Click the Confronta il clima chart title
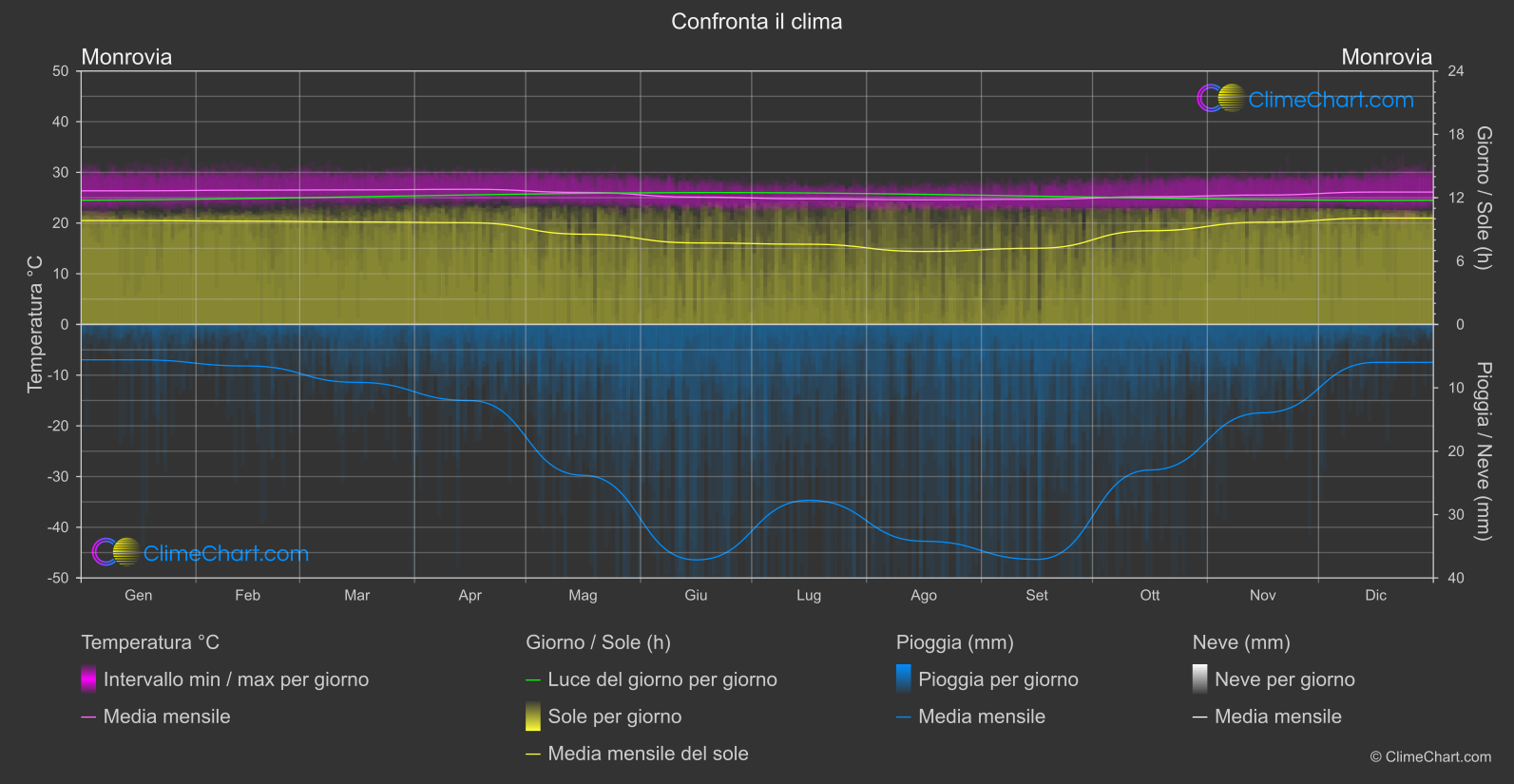 click(x=757, y=21)
